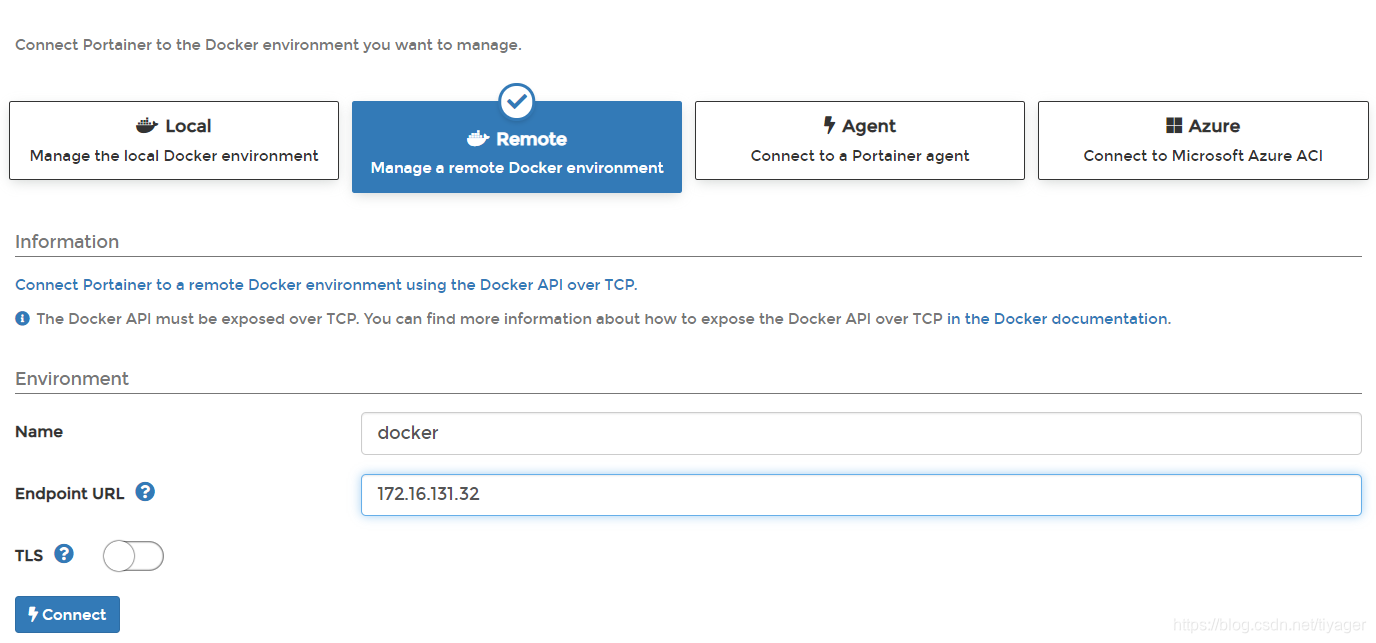Focus the Name input field
The height and width of the screenshot is (643, 1376).
861,433
